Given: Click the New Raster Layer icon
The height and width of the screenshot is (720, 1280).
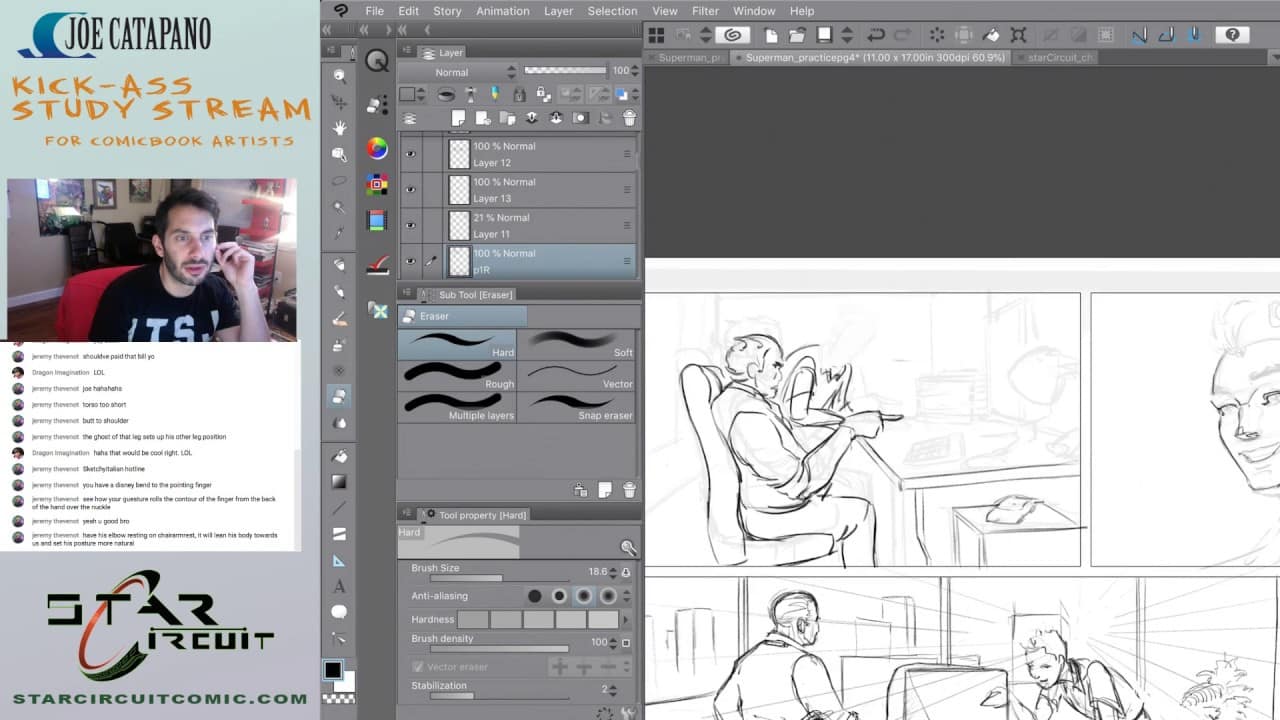Looking at the screenshot, I should pyautogui.click(x=458, y=118).
